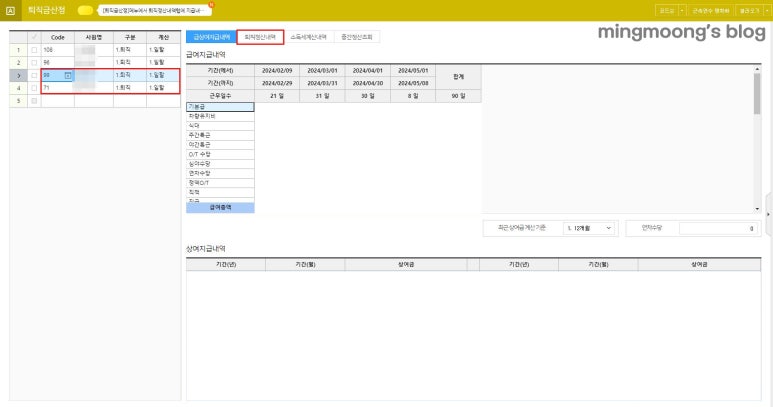Select the 정액O/T pay item row
The width and height of the screenshot is (773, 407).
(x=220, y=183)
